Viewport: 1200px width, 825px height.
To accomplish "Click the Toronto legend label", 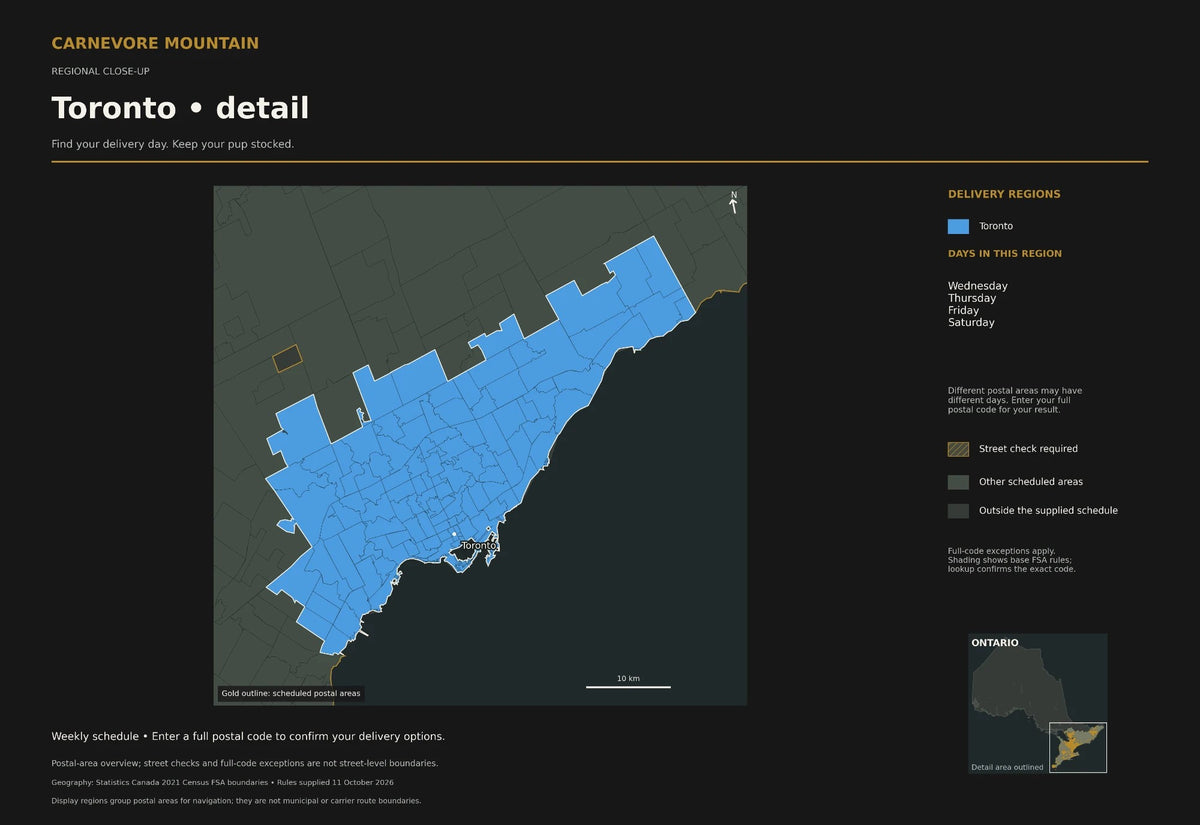I will coord(996,226).
